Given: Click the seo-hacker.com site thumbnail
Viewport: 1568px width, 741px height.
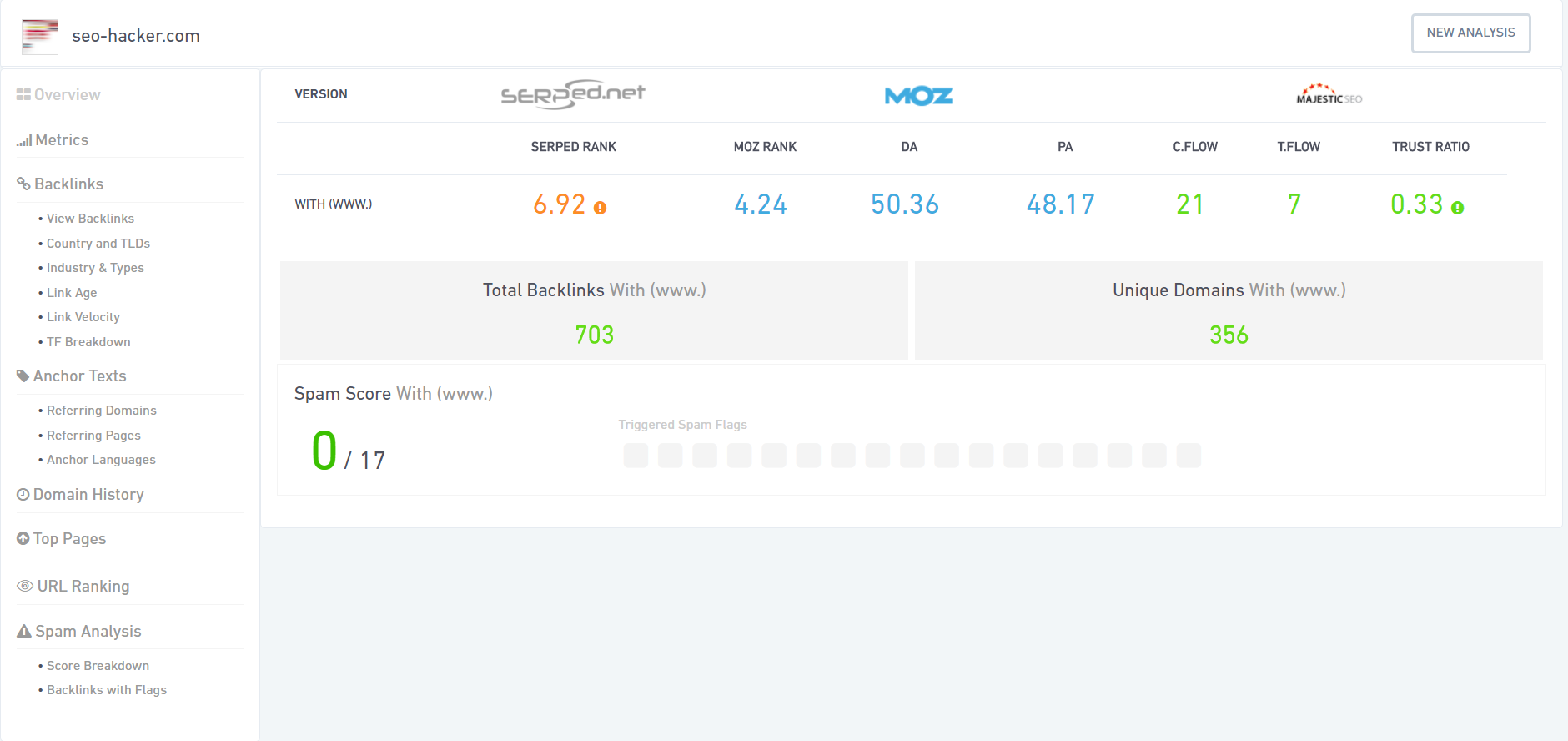Looking at the screenshot, I should pyautogui.click(x=40, y=37).
